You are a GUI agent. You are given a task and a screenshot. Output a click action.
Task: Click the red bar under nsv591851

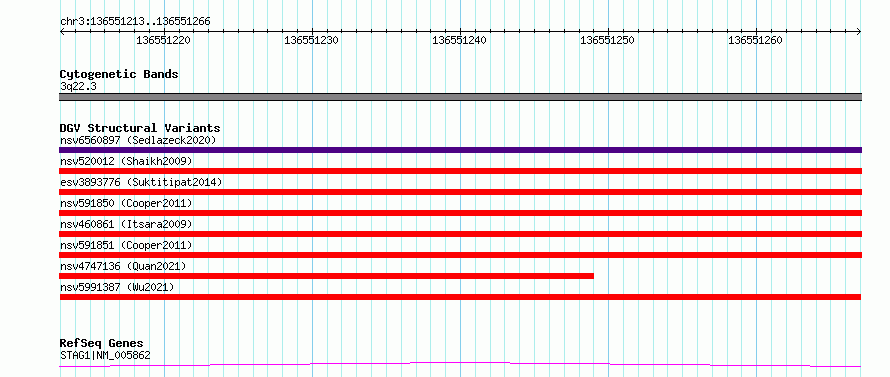tap(460, 255)
